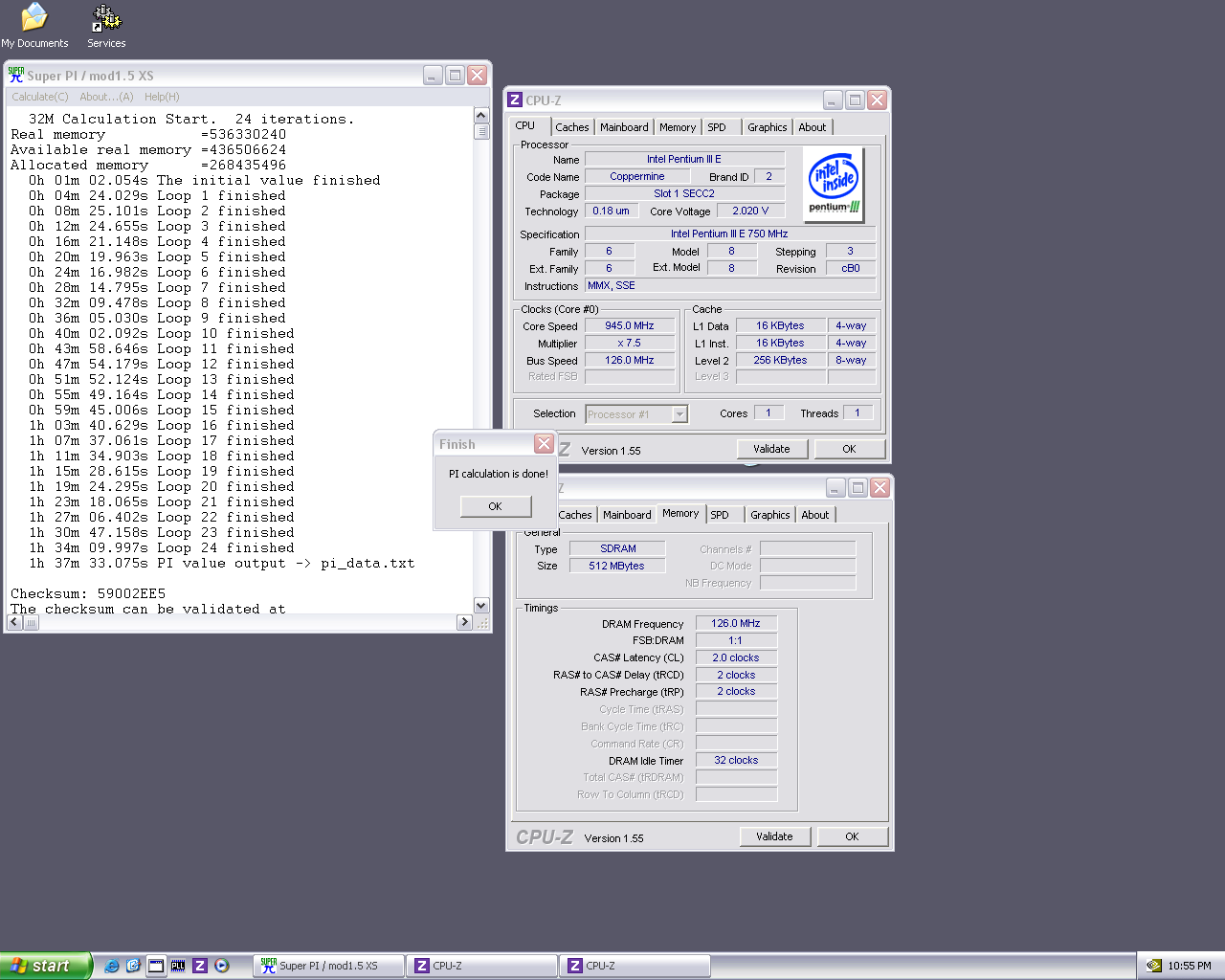This screenshot has width=1225, height=980.
Task: Click the Super PI horizontal scroll right arrow
Action: pos(464,622)
